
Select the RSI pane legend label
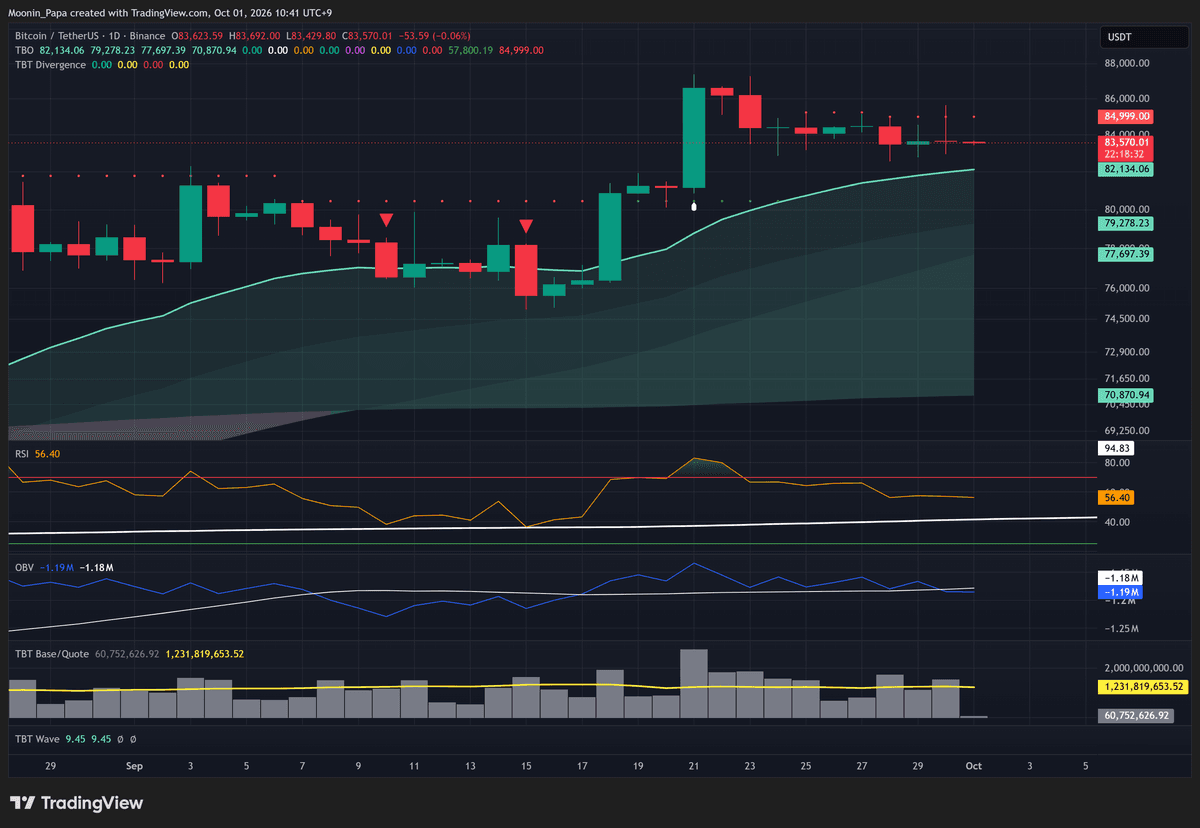[22, 454]
